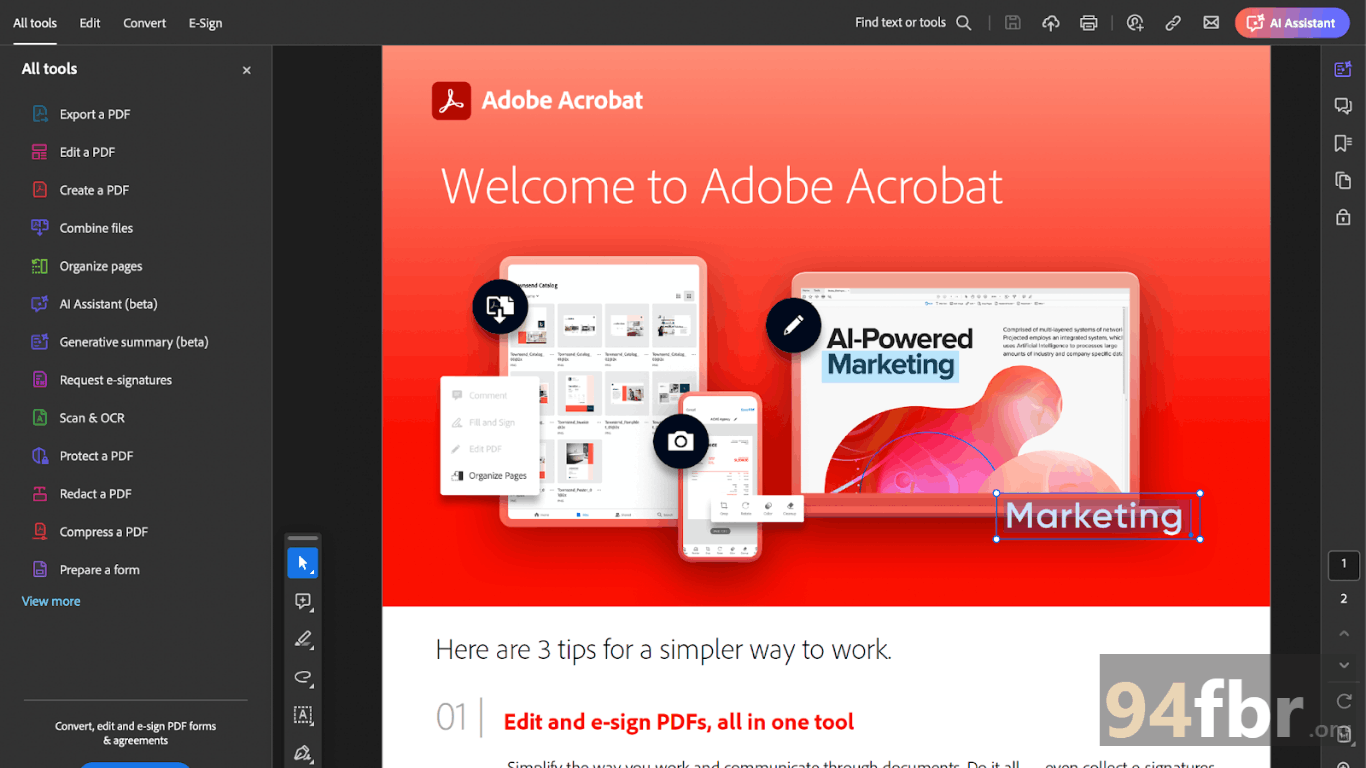Open the bookmarks panel in right rail
The width and height of the screenshot is (1366, 768).
[1343, 143]
